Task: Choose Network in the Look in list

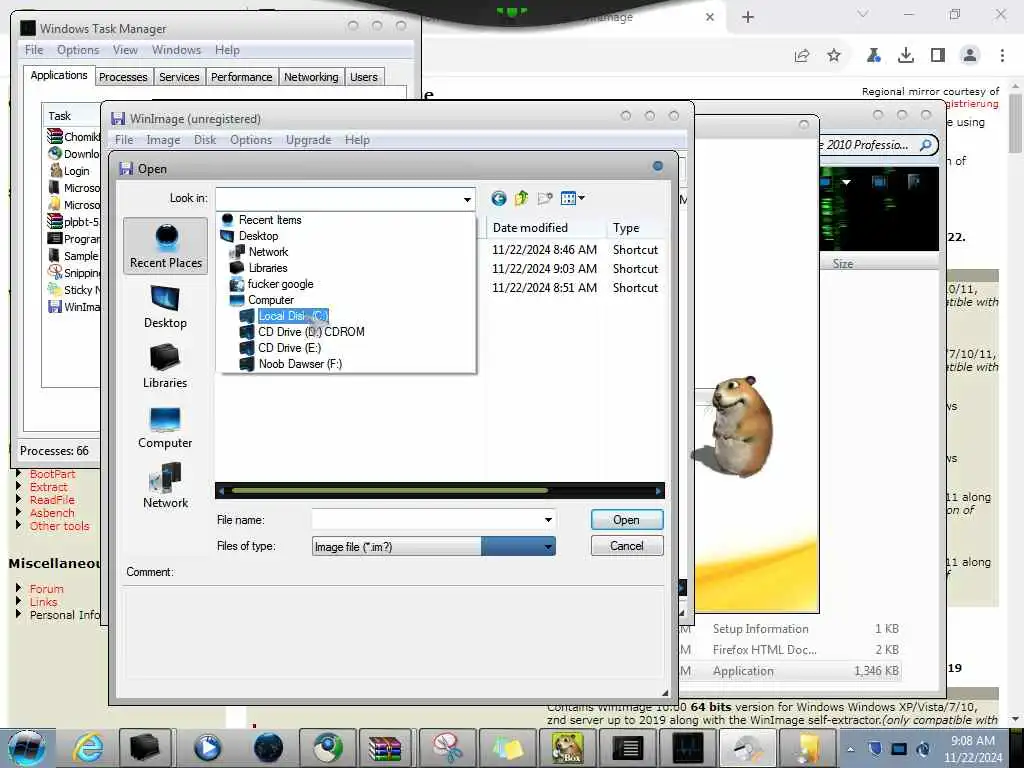Action: point(268,251)
